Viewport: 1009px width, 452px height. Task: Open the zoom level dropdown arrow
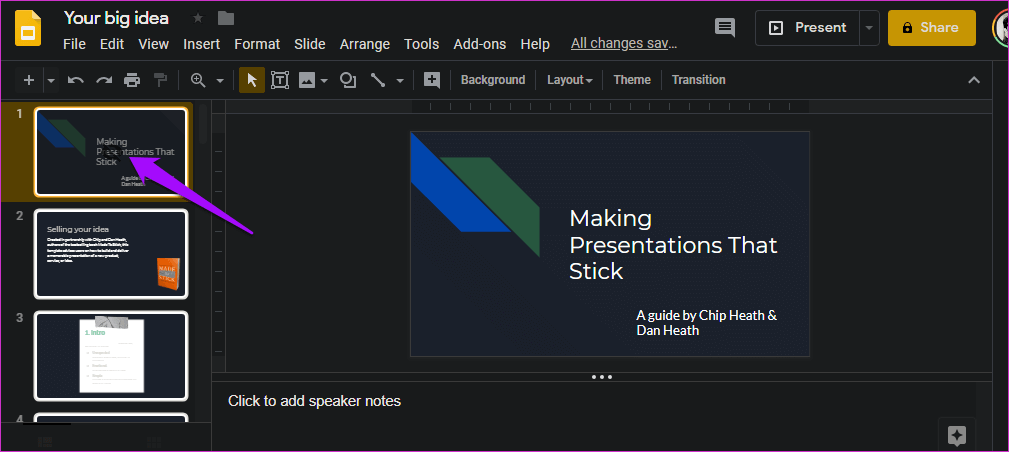pyautogui.click(x=220, y=80)
